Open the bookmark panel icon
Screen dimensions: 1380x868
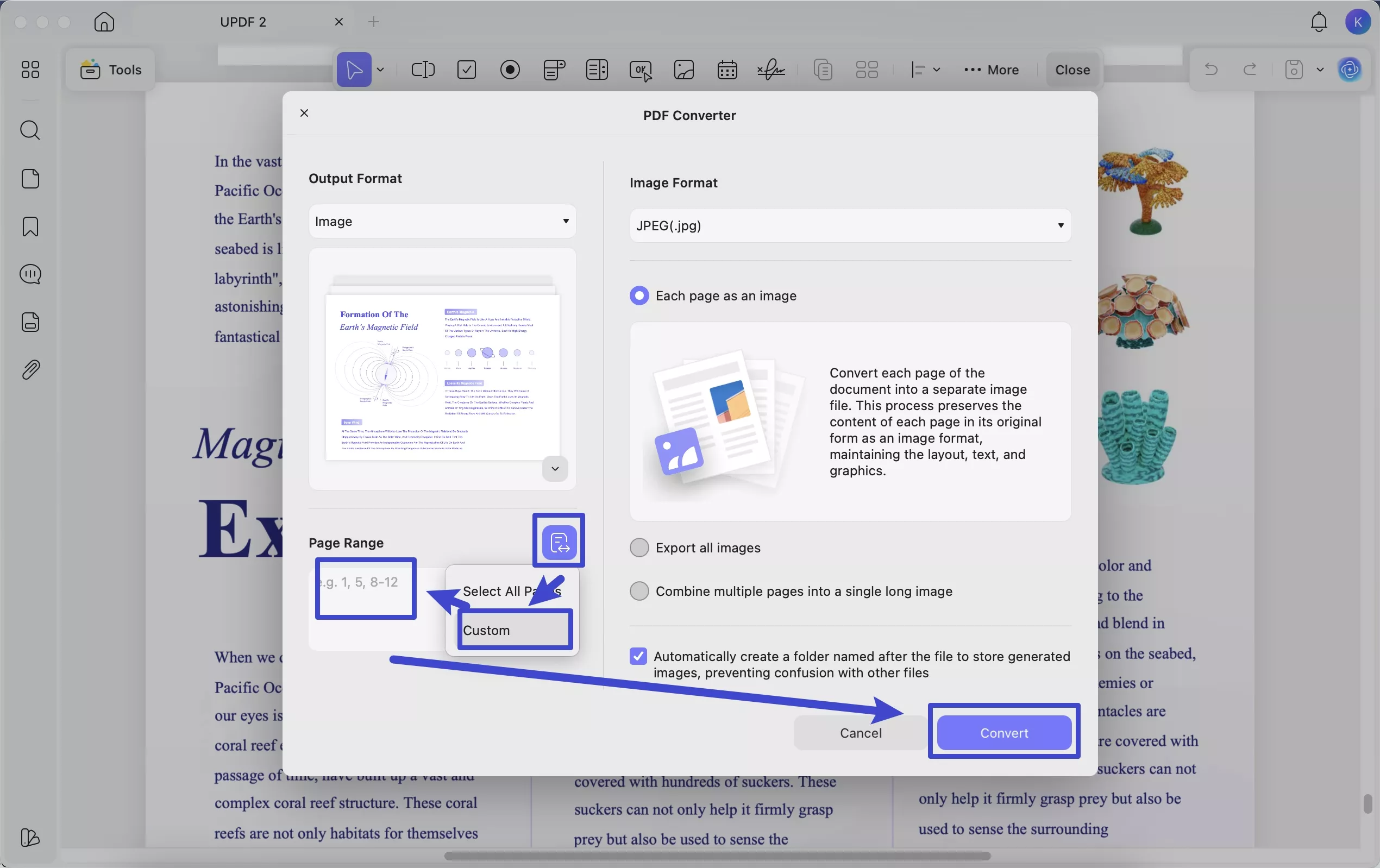coord(30,227)
